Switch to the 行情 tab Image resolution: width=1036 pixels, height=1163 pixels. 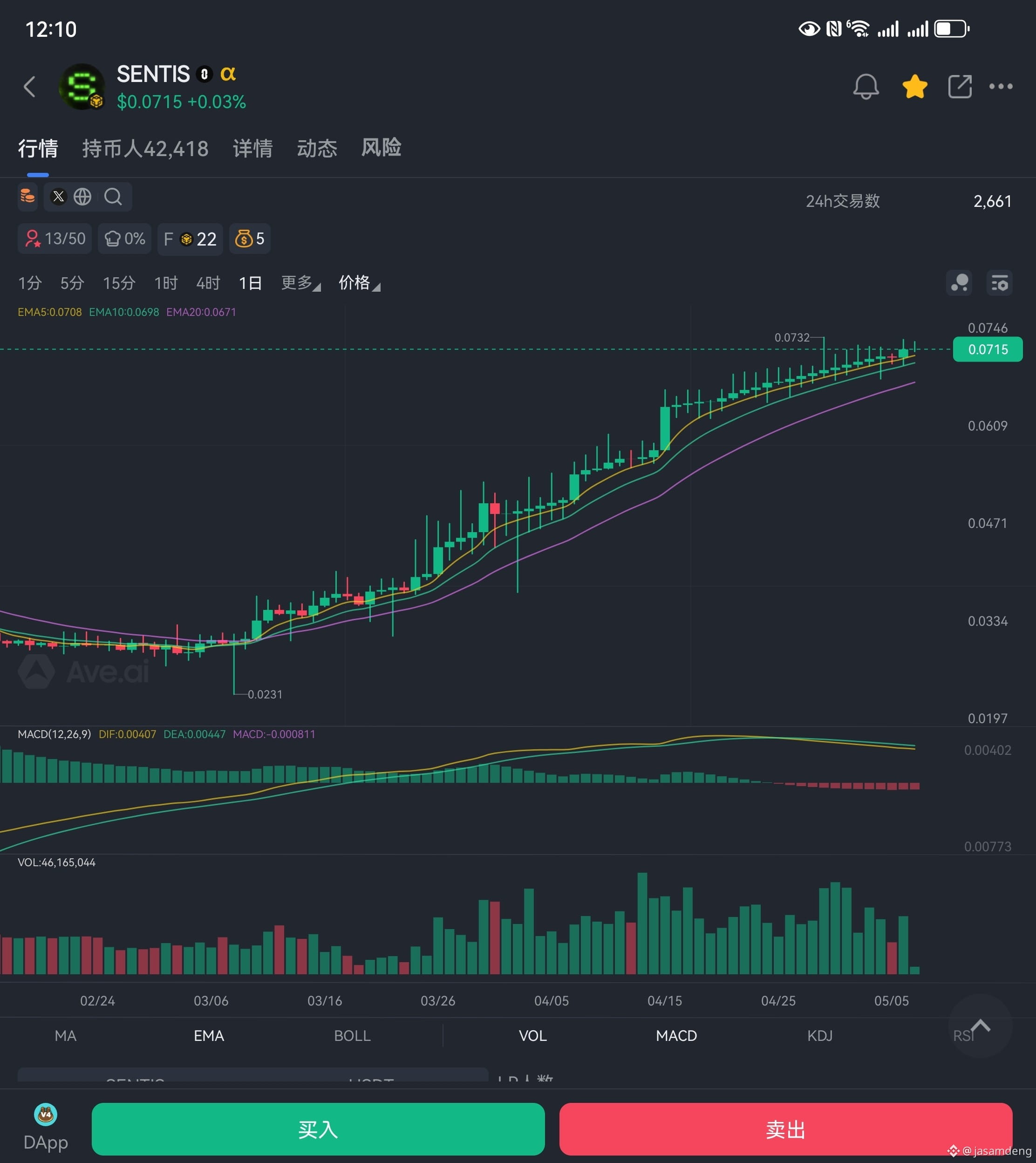pos(38,149)
